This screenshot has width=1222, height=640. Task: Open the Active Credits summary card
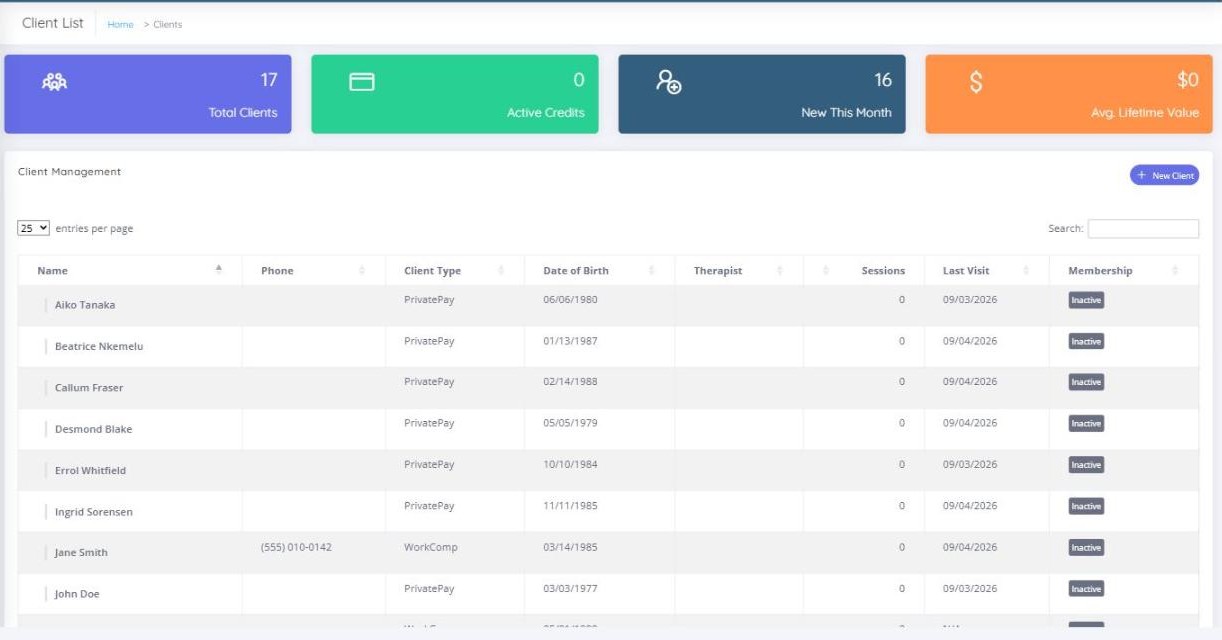coord(455,94)
